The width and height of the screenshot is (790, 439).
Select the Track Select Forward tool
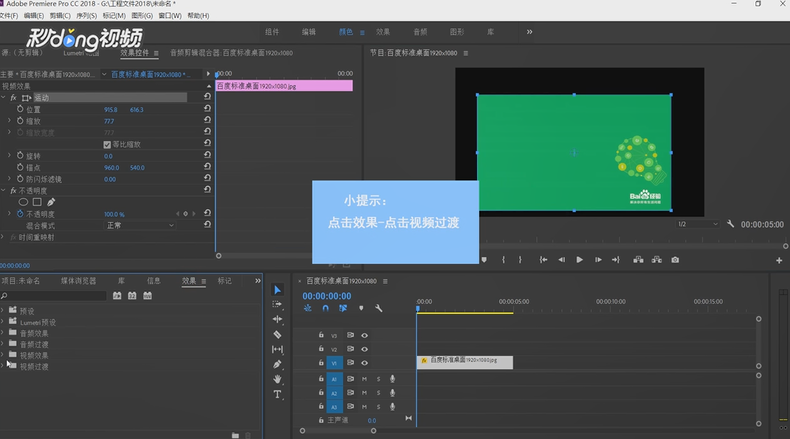pyautogui.click(x=277, y=304)
